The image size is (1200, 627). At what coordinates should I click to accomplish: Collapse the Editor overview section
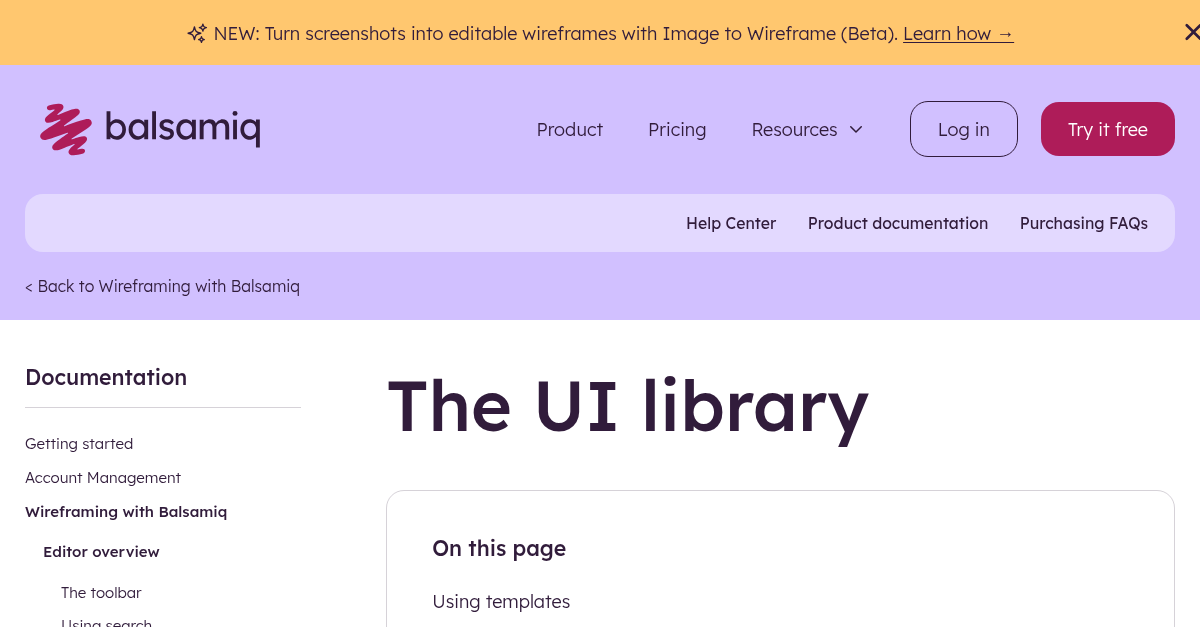(101, 551)
